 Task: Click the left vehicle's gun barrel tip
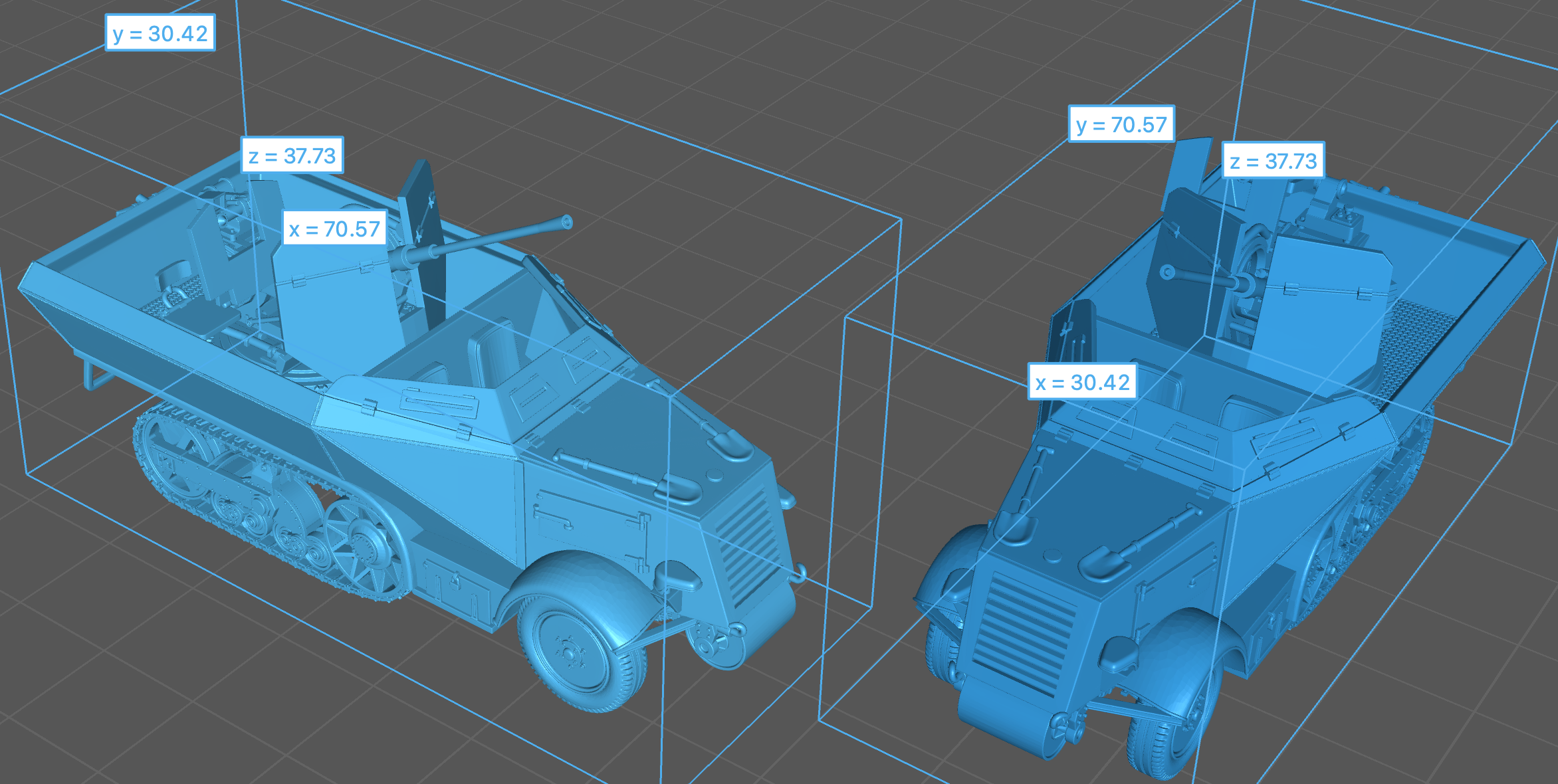click(x=566, y=221)
